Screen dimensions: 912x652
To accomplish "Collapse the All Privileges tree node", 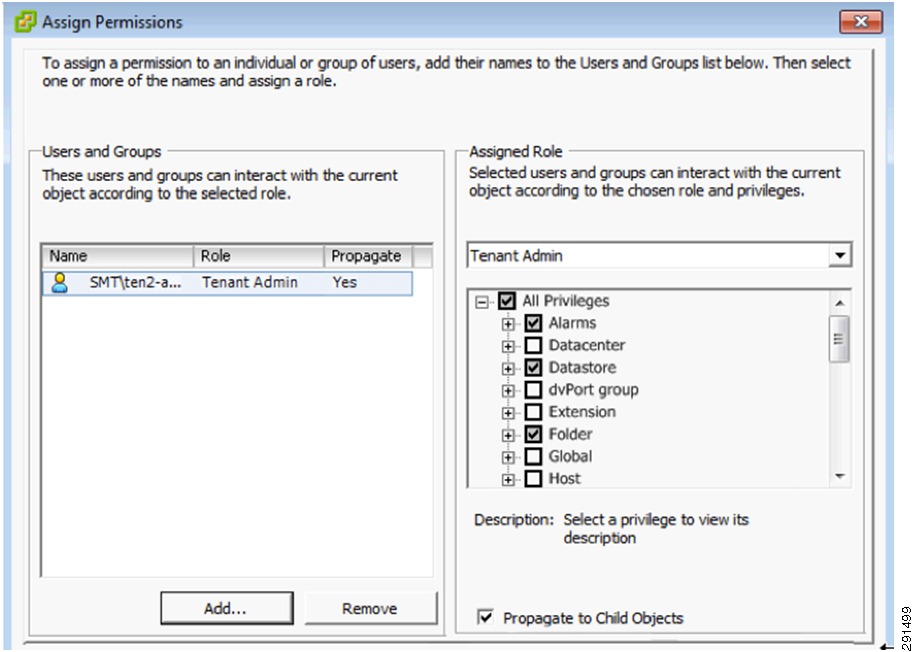I will click(482, 302).
